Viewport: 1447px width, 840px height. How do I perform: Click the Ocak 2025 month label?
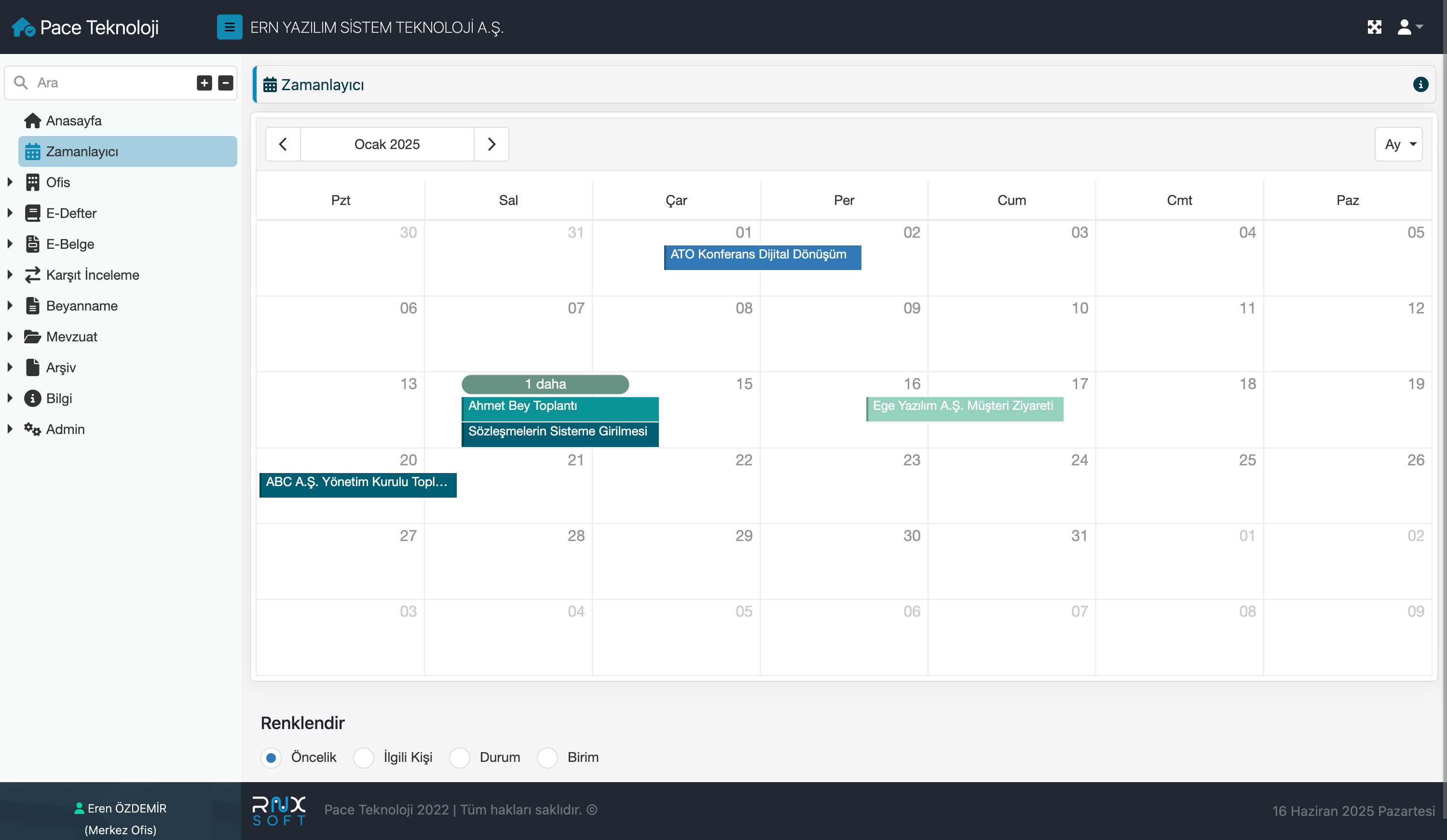click(x=386, y=144)
